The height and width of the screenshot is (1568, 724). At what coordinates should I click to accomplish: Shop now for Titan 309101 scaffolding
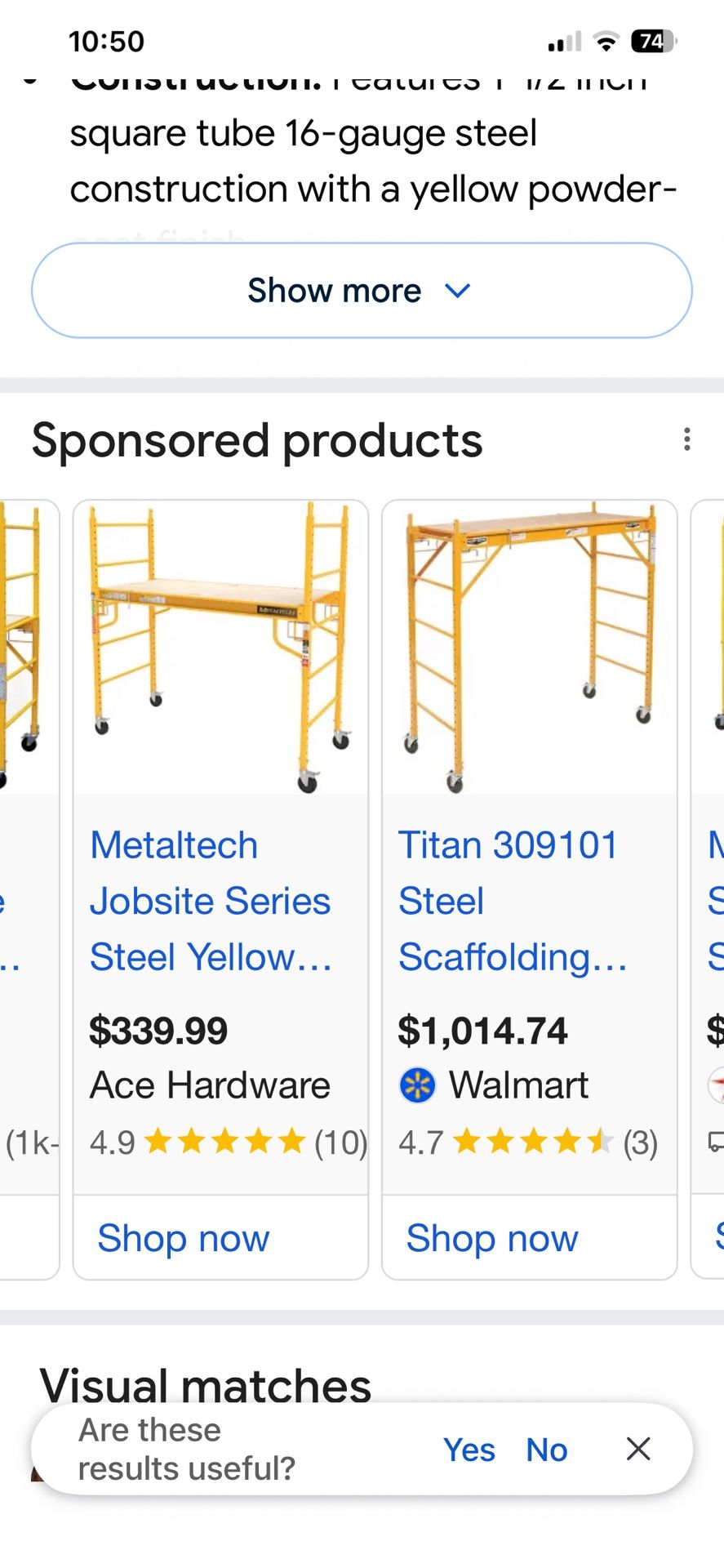[492, 1238]
